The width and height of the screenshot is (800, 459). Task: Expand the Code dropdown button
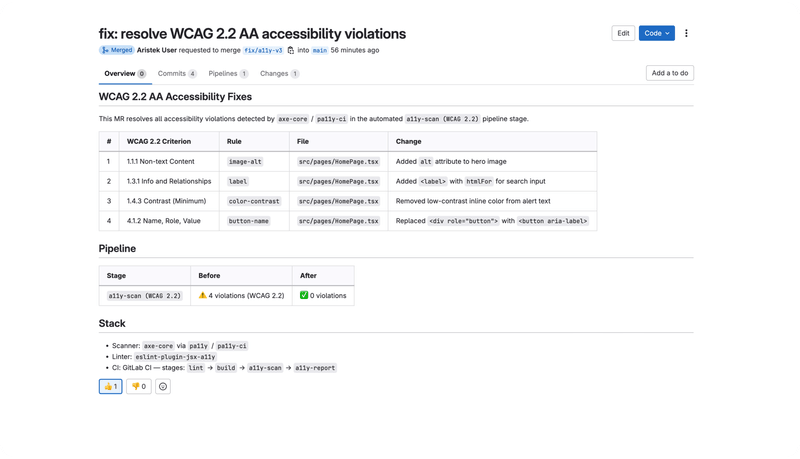click(x=657, y=33)
